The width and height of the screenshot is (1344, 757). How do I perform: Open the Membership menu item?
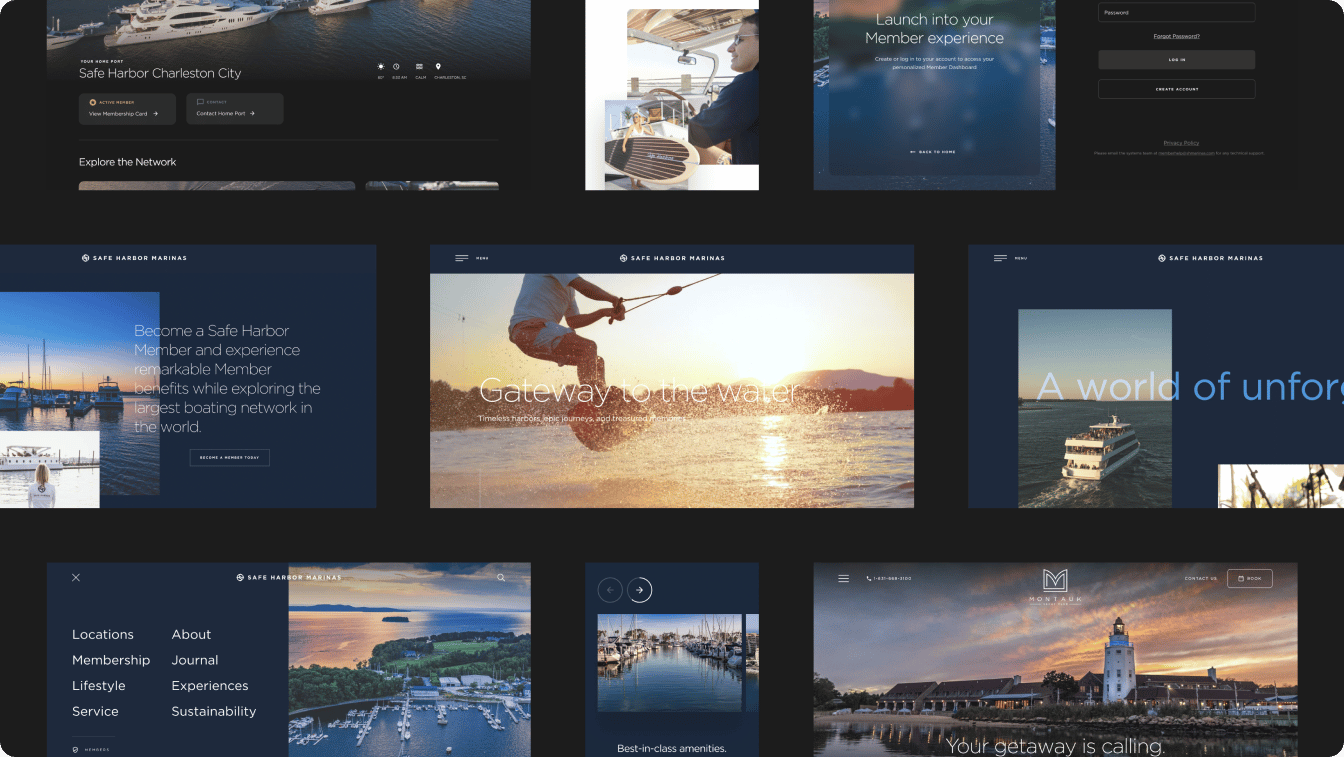click(x=111, y=660)
